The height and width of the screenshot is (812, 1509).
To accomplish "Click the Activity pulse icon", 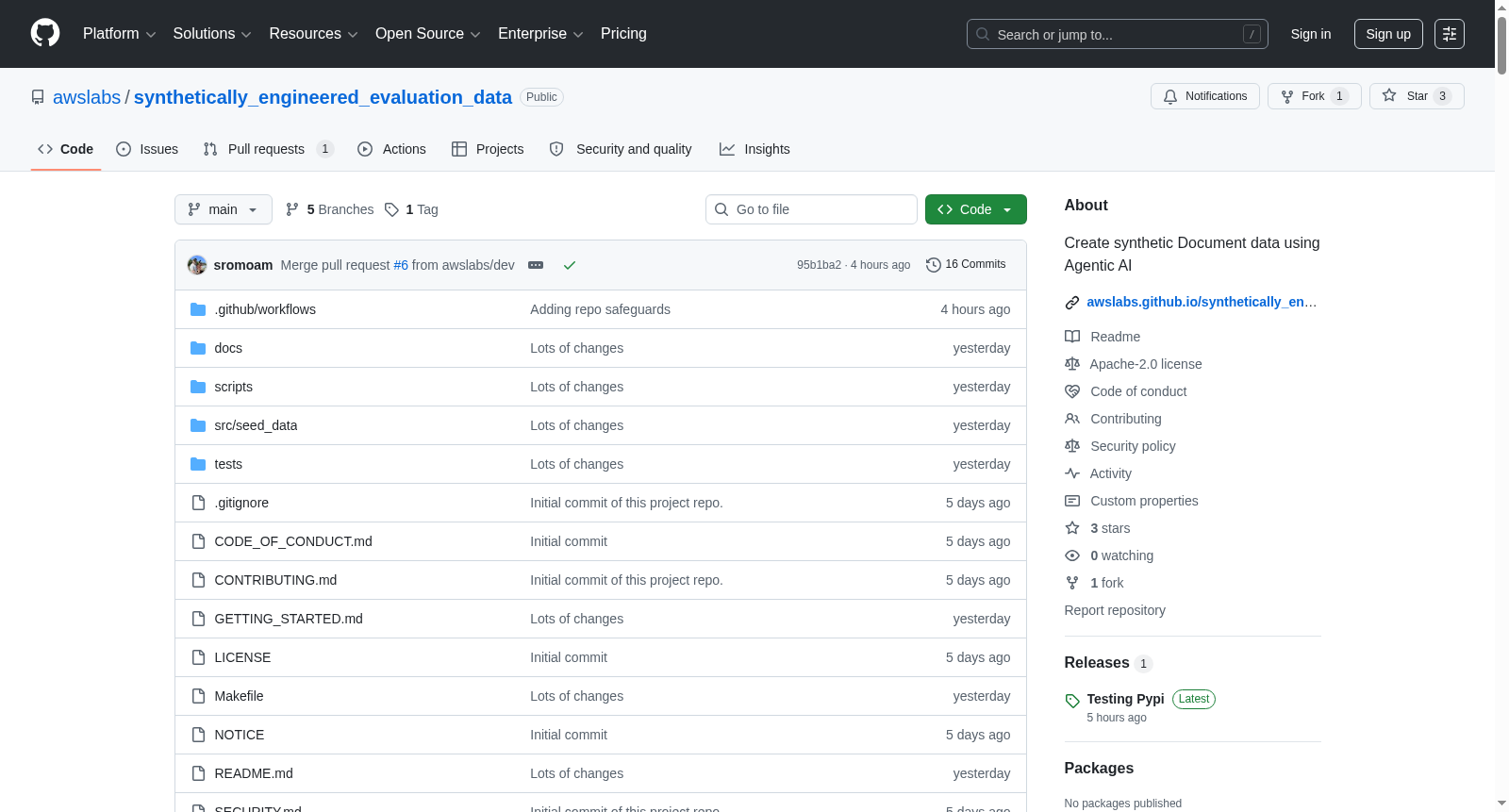I will (1072, 473).
